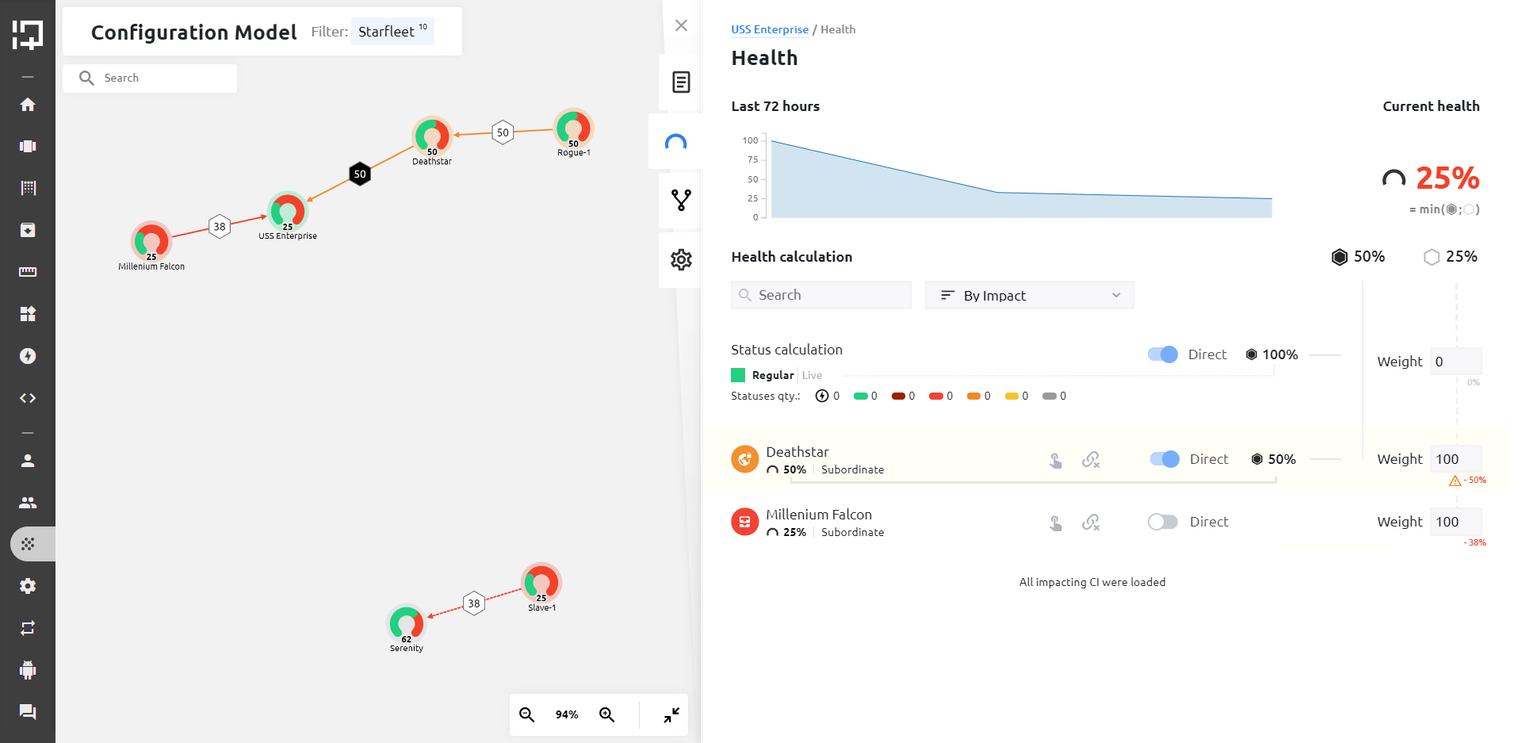The image size is (1522, 743).
Task: Click the app logo at the sidebar top
Action: point(28,35)
